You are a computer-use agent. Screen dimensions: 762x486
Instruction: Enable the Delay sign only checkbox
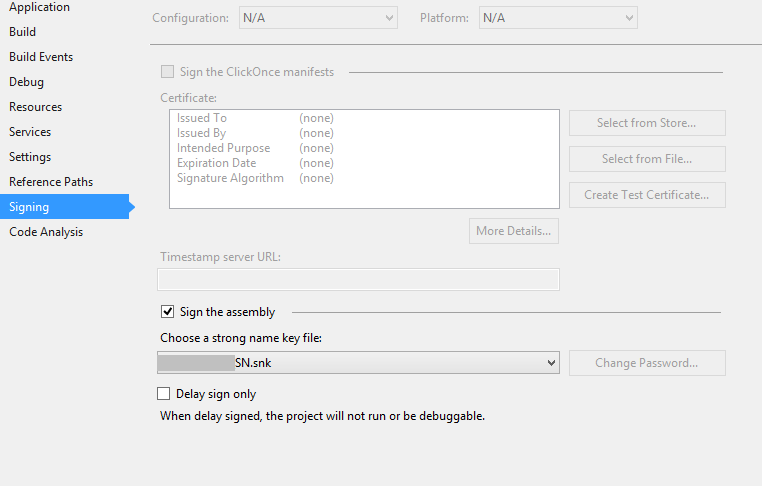pyautogui.click(x=164, y=393)
